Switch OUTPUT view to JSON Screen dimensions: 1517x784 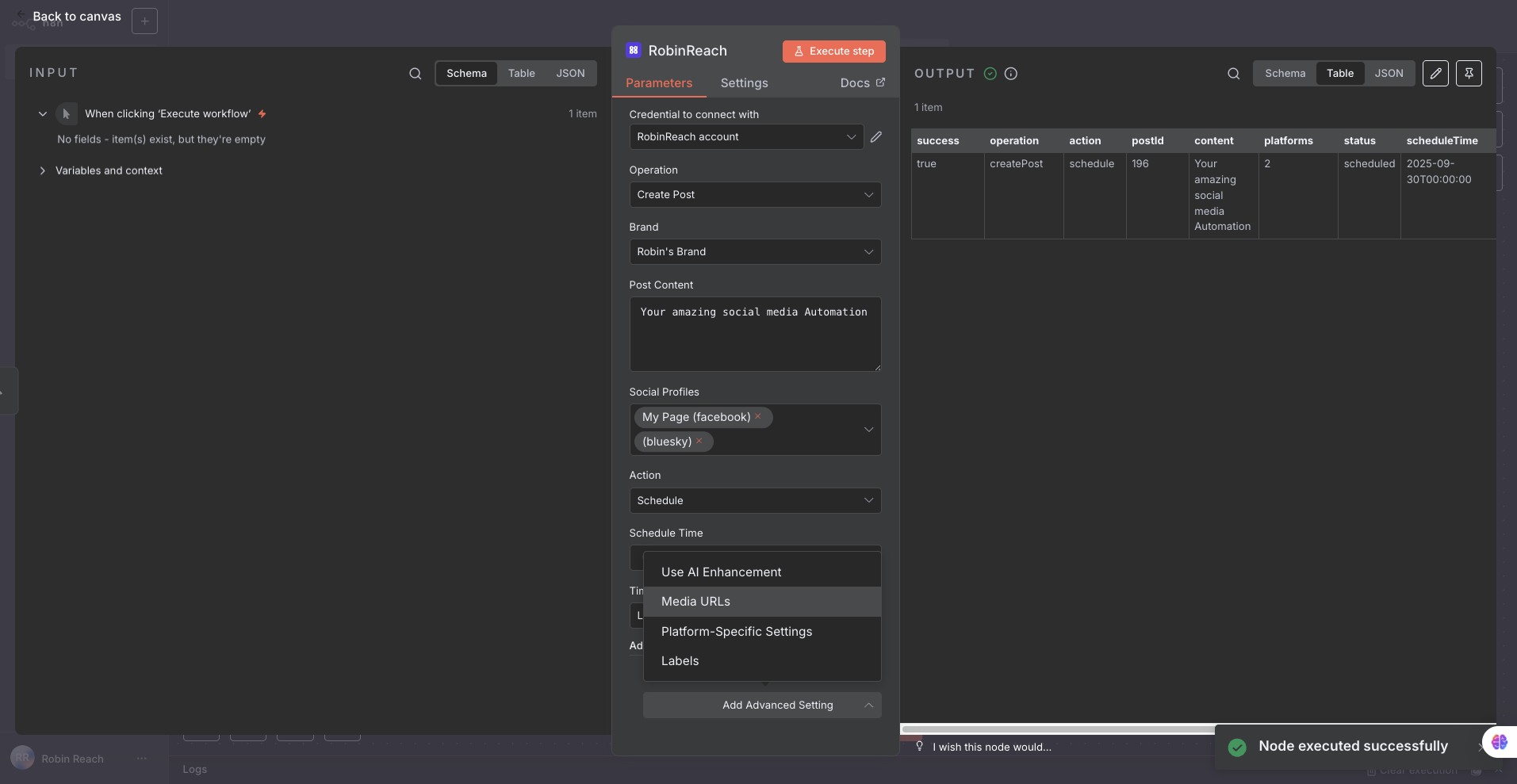[x=1389, y=74]
